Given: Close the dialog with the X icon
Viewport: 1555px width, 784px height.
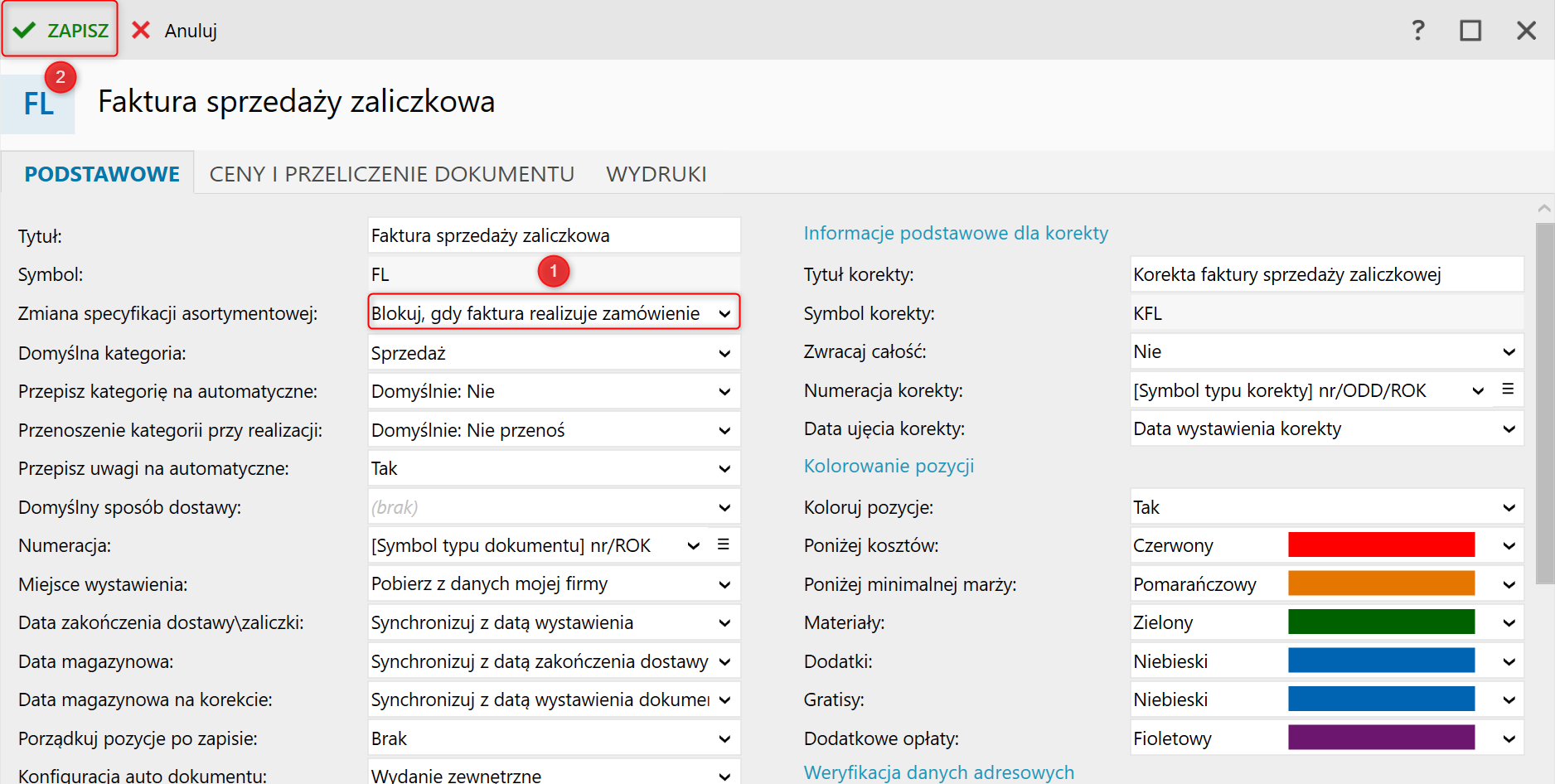Looking at the screenshot, I should coord(1526,31).
